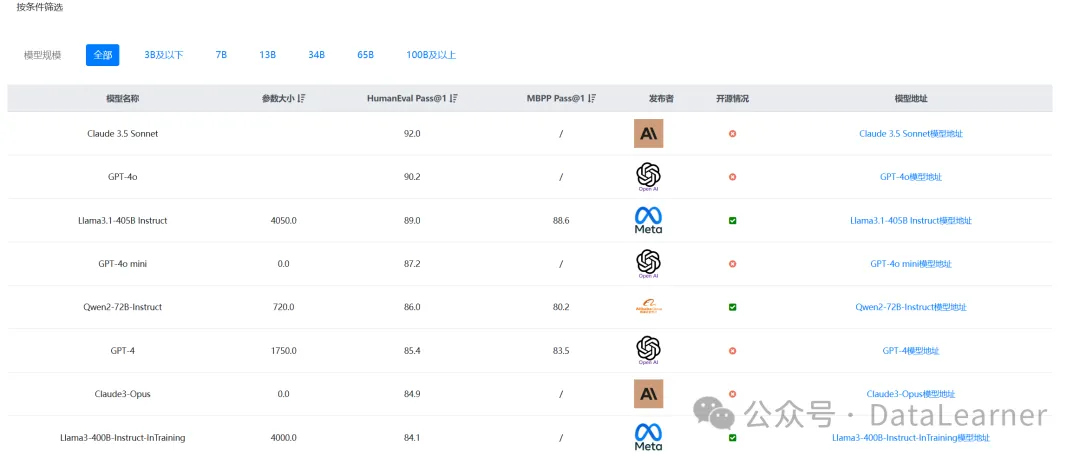This screenshot has height=458, width=1080.
Task: Click parameter size 4000.0
Action: [284, 437]
